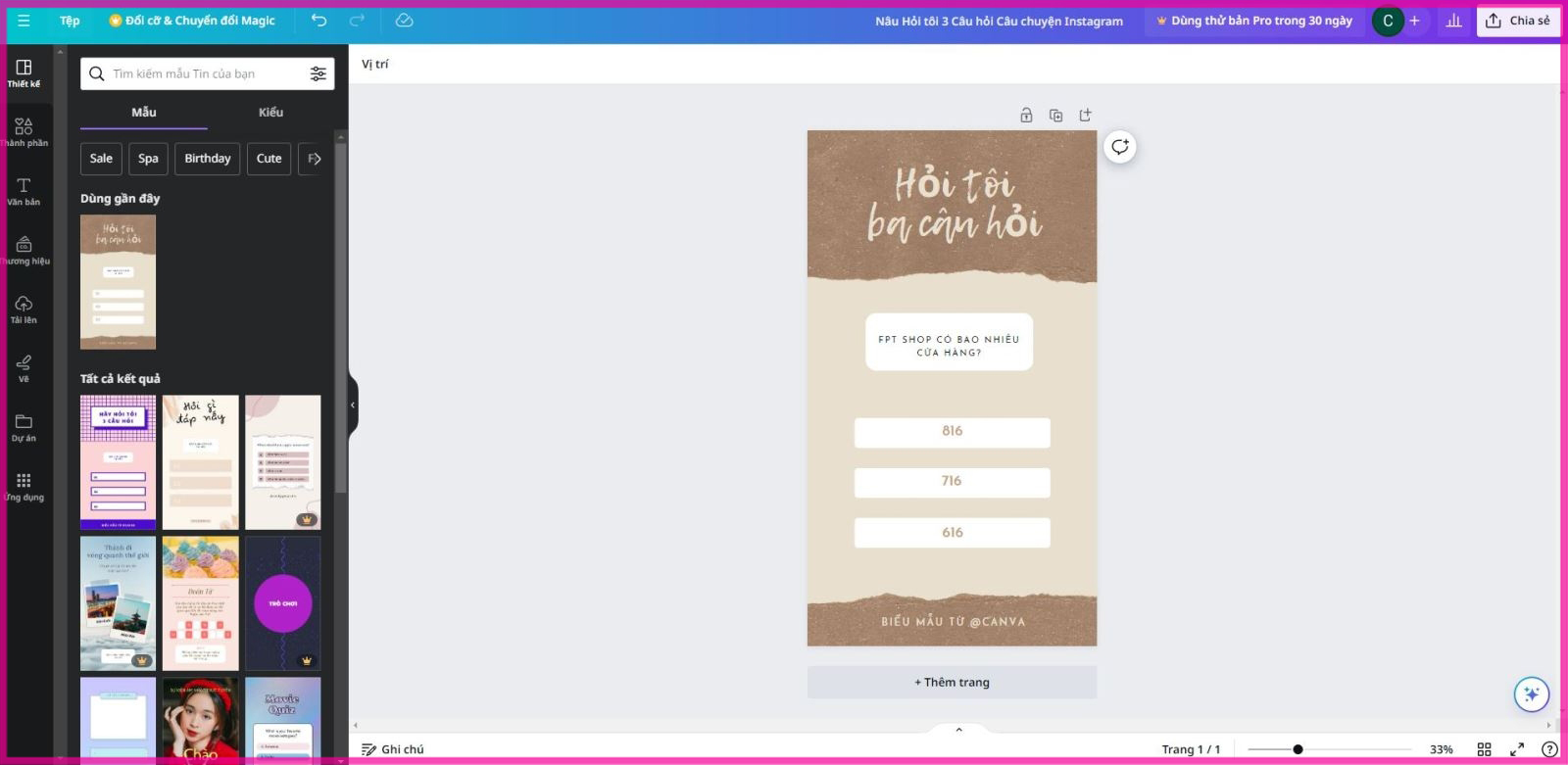Switch to grid view icon
Viewport: 1568px width, 765px height.
[1484, 749]
